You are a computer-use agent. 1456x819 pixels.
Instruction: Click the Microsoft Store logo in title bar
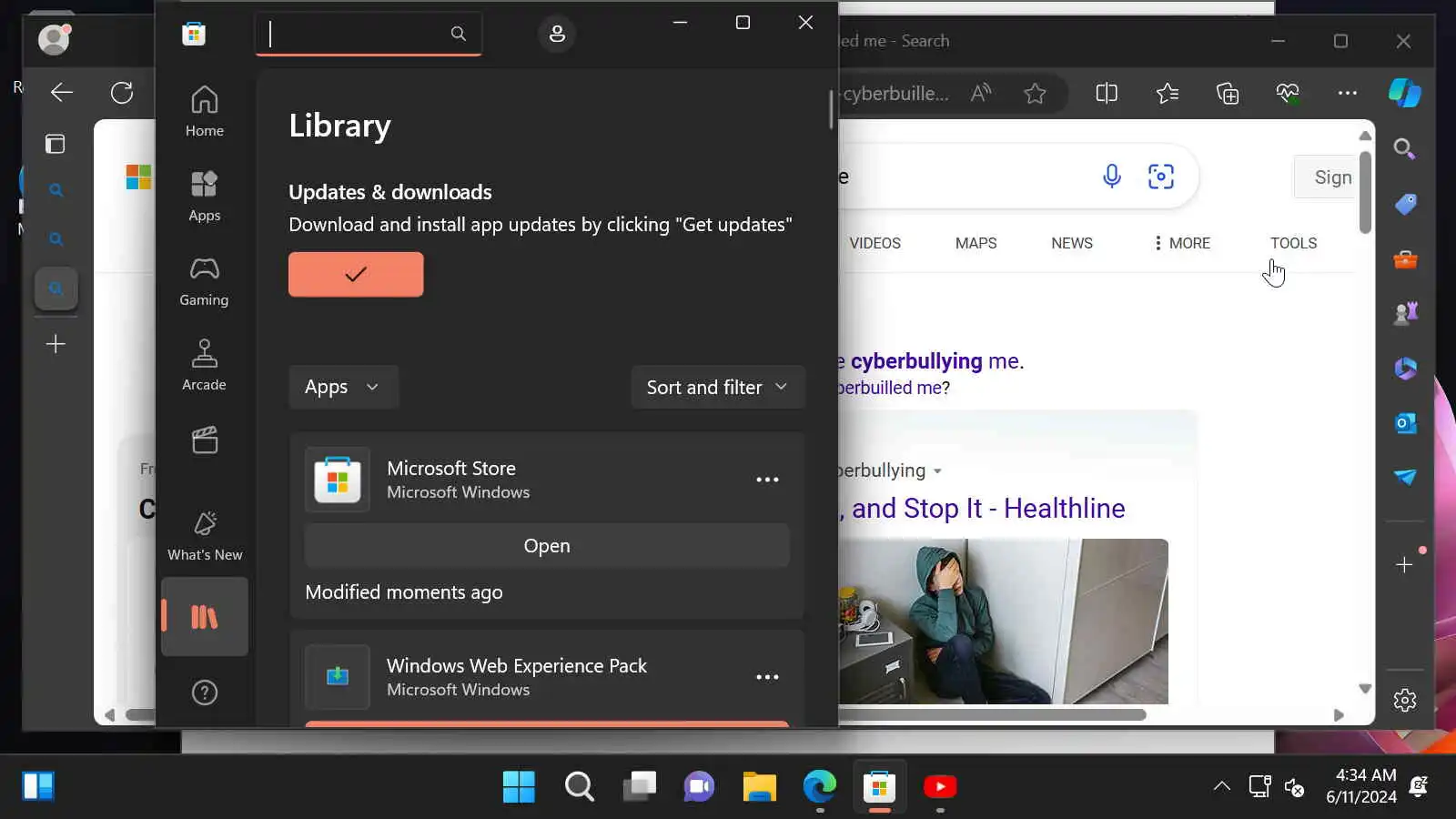click(x=194, y=34)
